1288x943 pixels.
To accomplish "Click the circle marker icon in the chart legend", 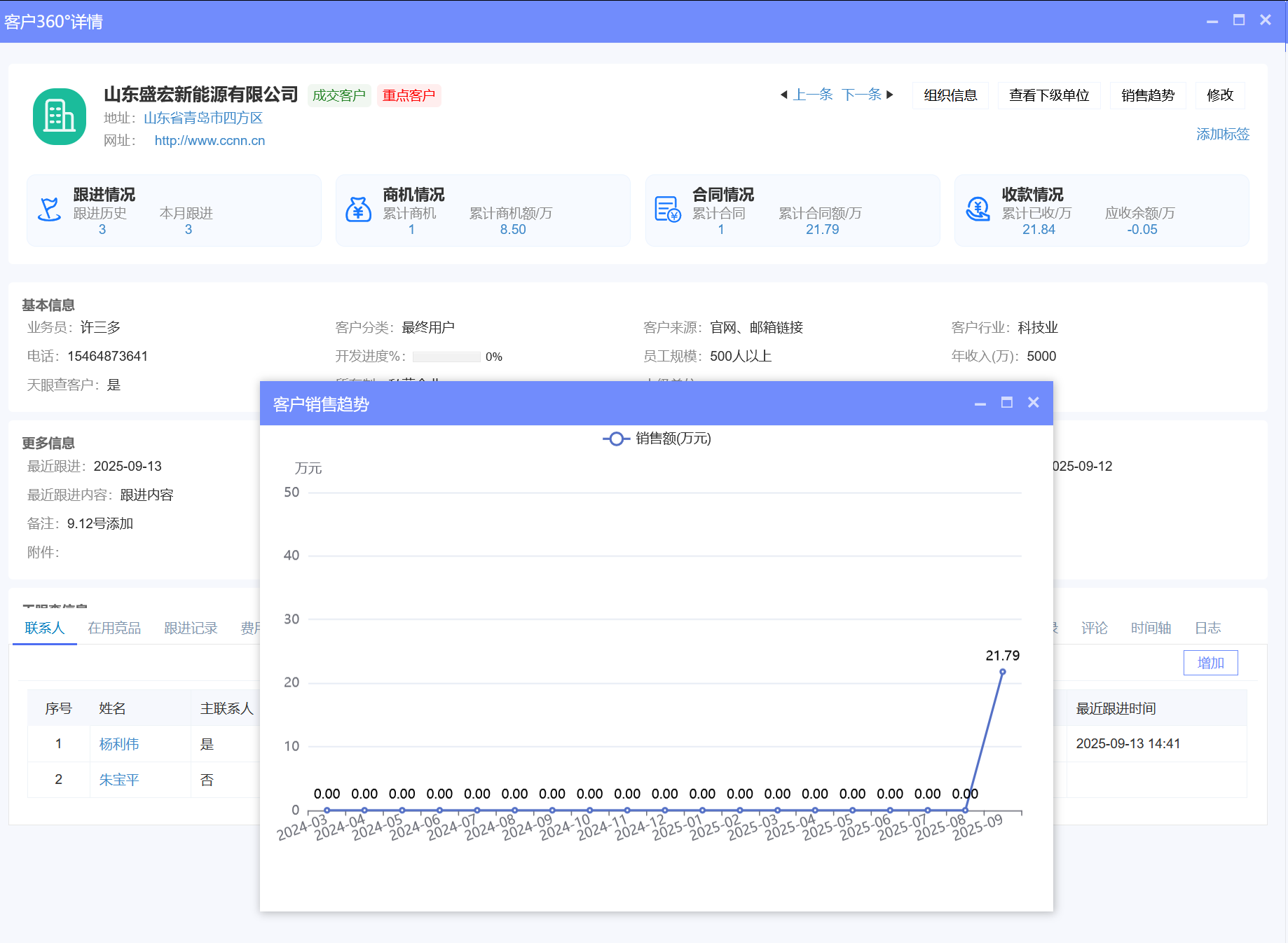I will (x=616, y=439).
